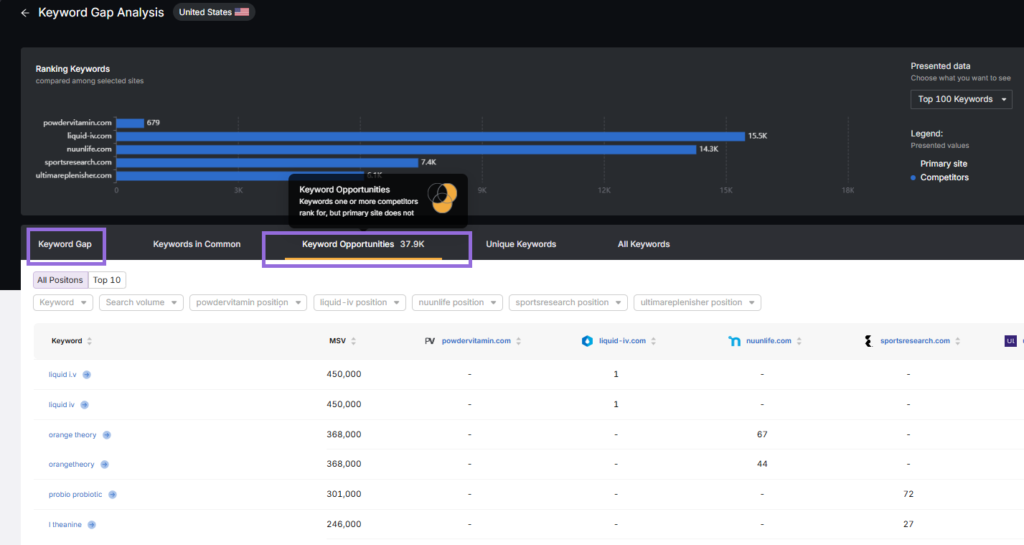This screenshot has width=1024, height=545.
Task: Open the liquid i.v keyword link
Action: [x=63, y=375]
